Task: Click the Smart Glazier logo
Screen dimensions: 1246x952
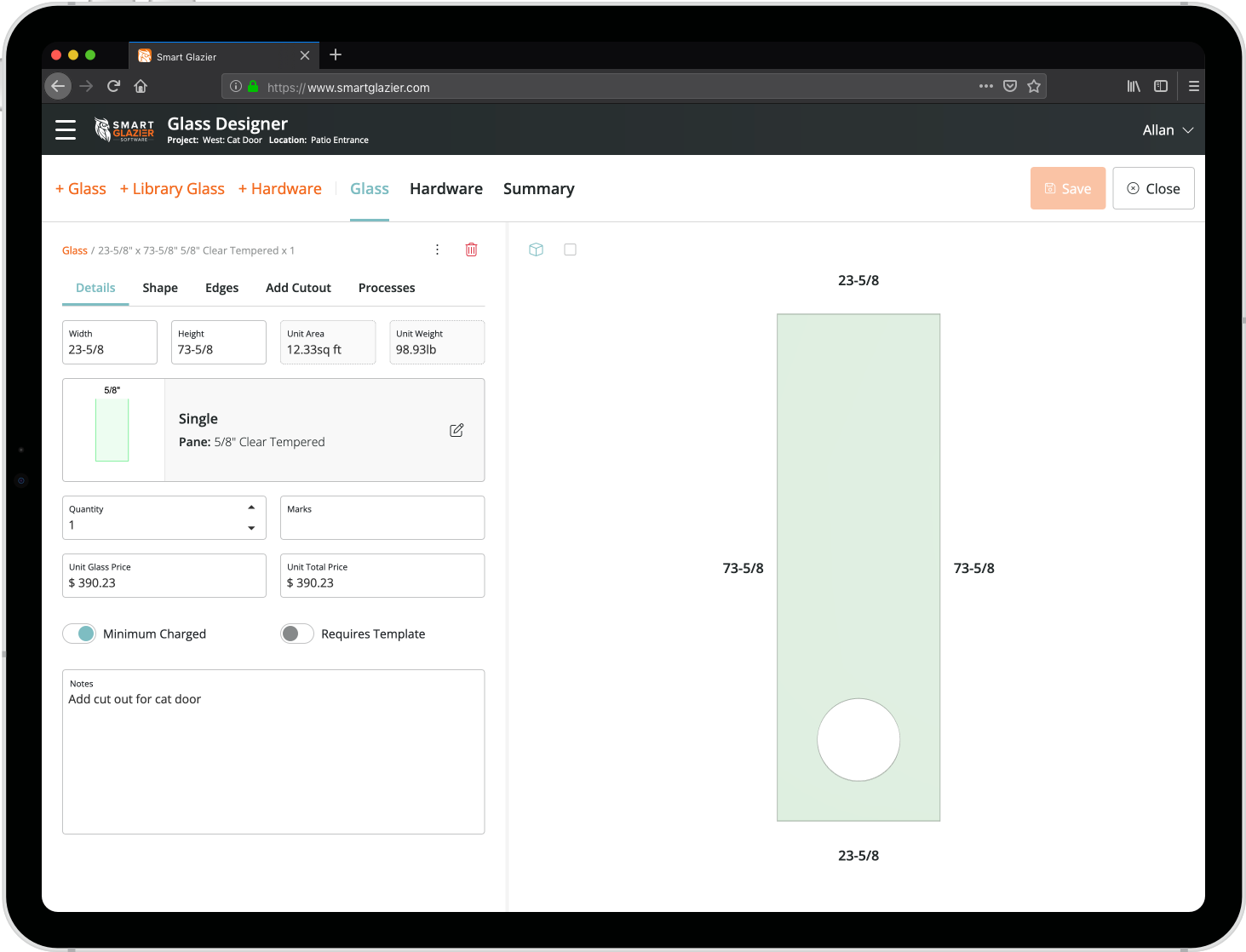Action: (124, 129)
